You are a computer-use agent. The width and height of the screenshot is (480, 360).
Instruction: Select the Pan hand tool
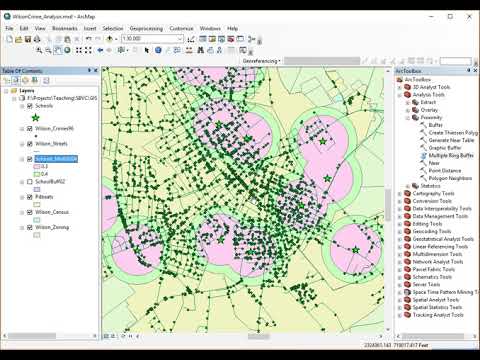[x=58, y=50]
